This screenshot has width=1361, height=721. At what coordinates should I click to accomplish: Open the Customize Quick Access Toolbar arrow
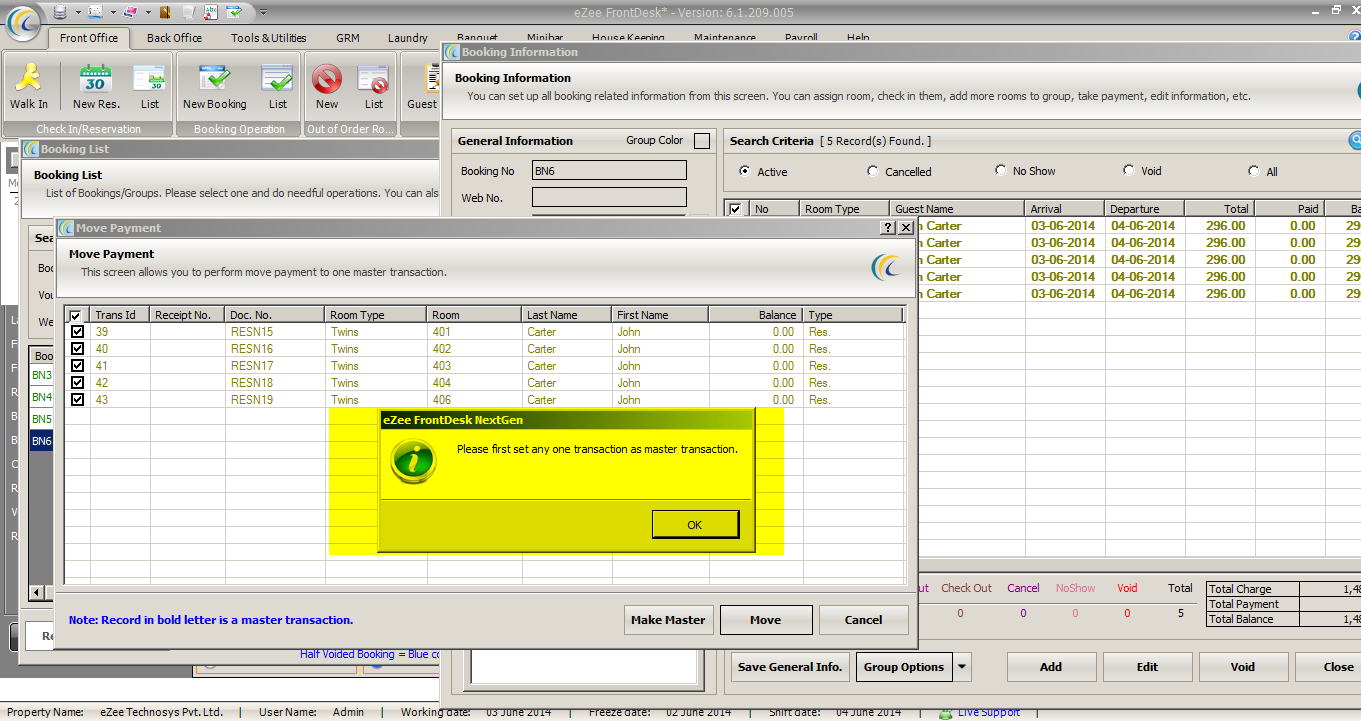(262, 13)
